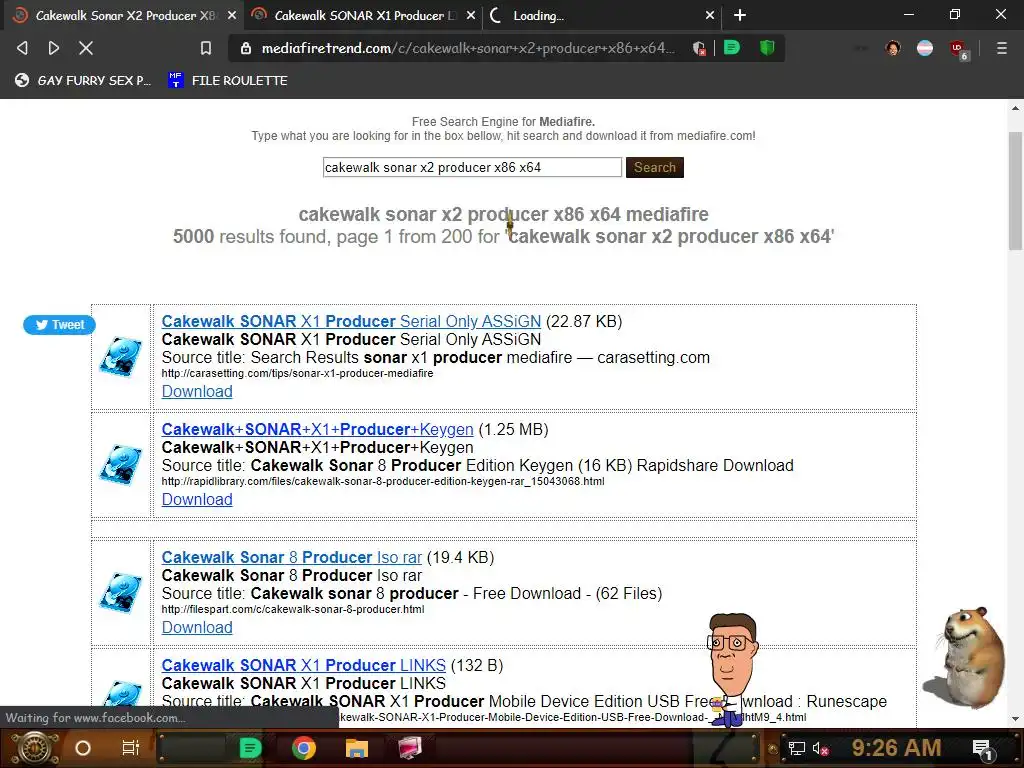Screen dimensions: 1024x768
Task: Open the pink and blue flag extension
Action: click(x=925, y=48)
